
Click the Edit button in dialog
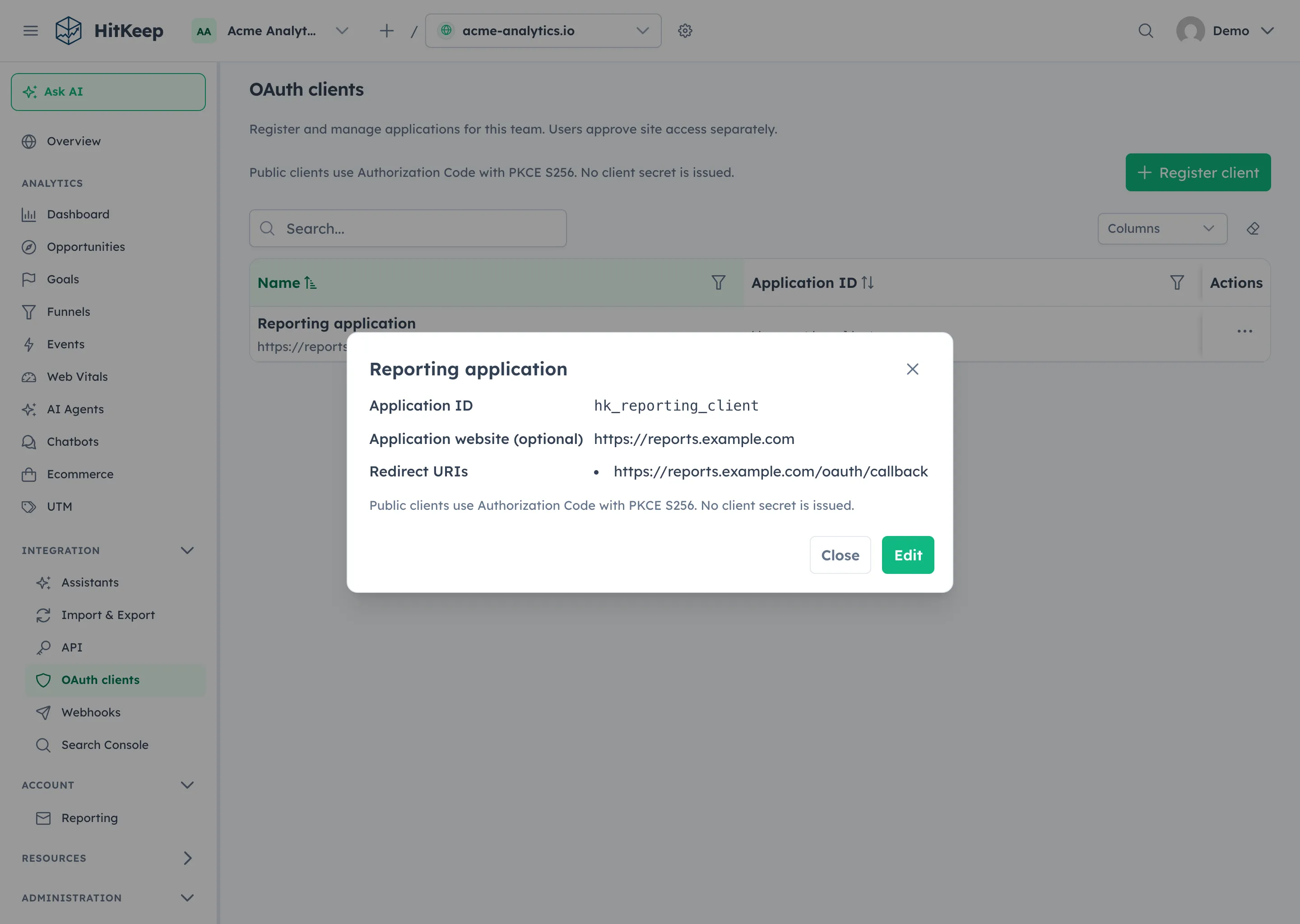tap(908, 555)
